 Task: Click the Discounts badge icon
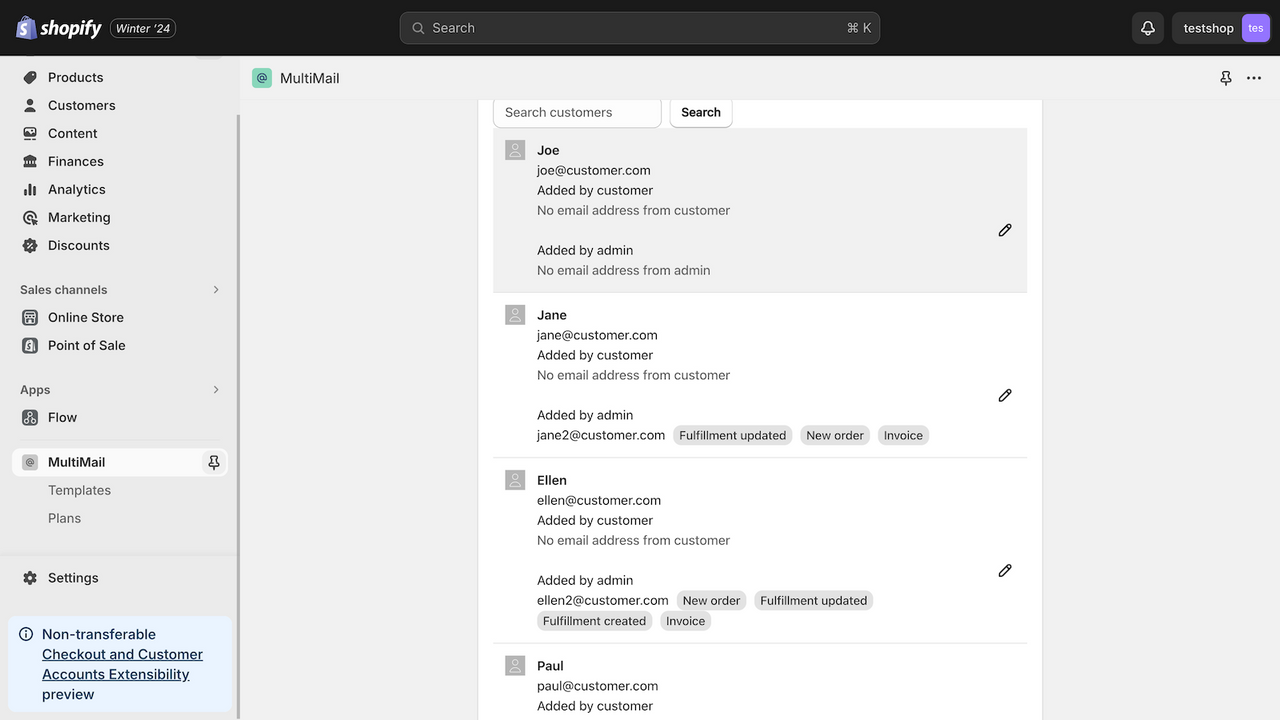(x=30, y=245)
